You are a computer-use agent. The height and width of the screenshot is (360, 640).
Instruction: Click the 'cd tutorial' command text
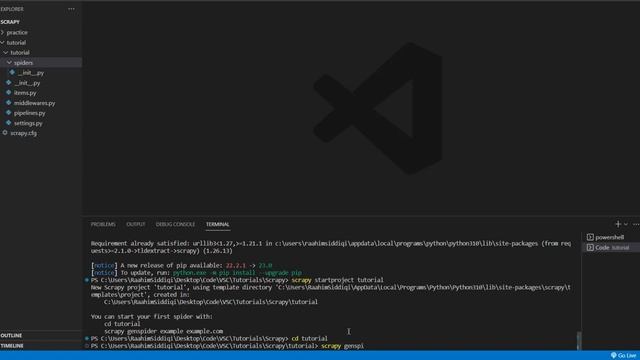pos(309,338)
